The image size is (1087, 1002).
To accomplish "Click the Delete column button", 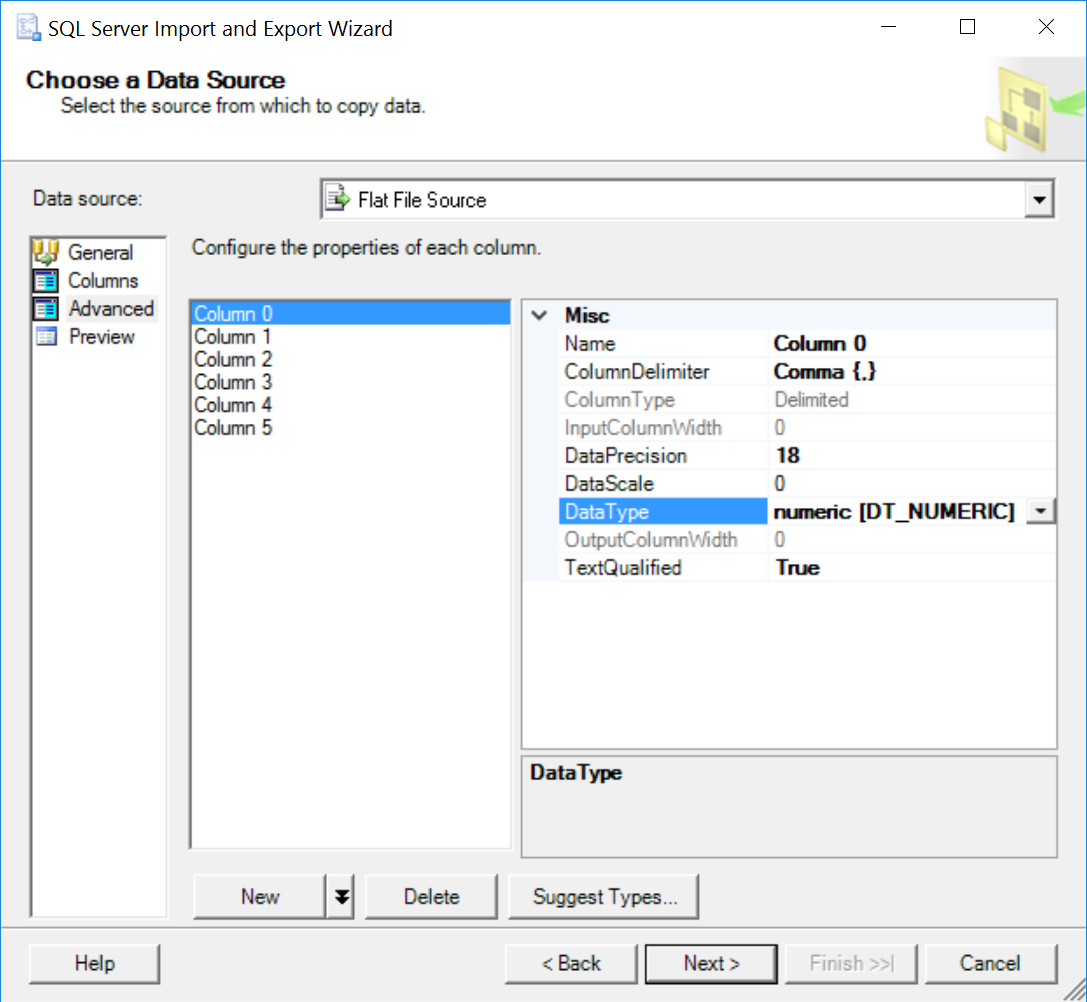I will (431, 897).
